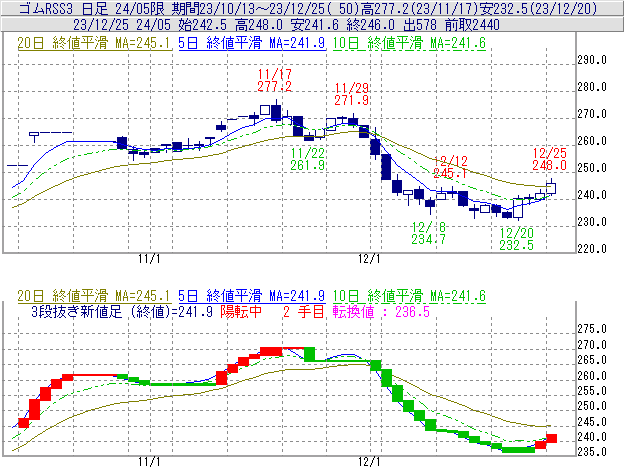Select the 12/1 date under three-line break chart
Screen dimensions: 624x475
point(369,462)
